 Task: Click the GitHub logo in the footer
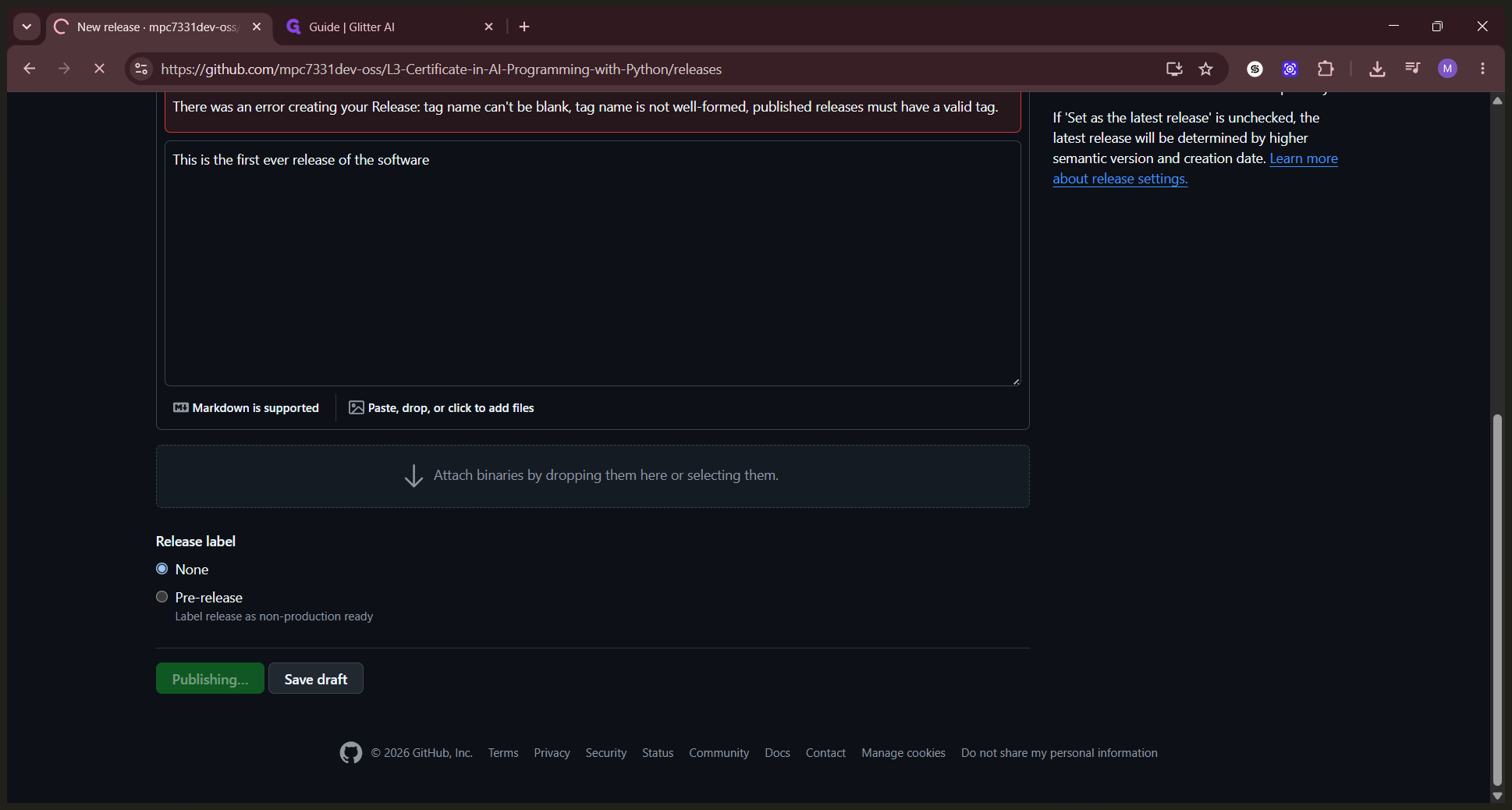tap(351, 753)
